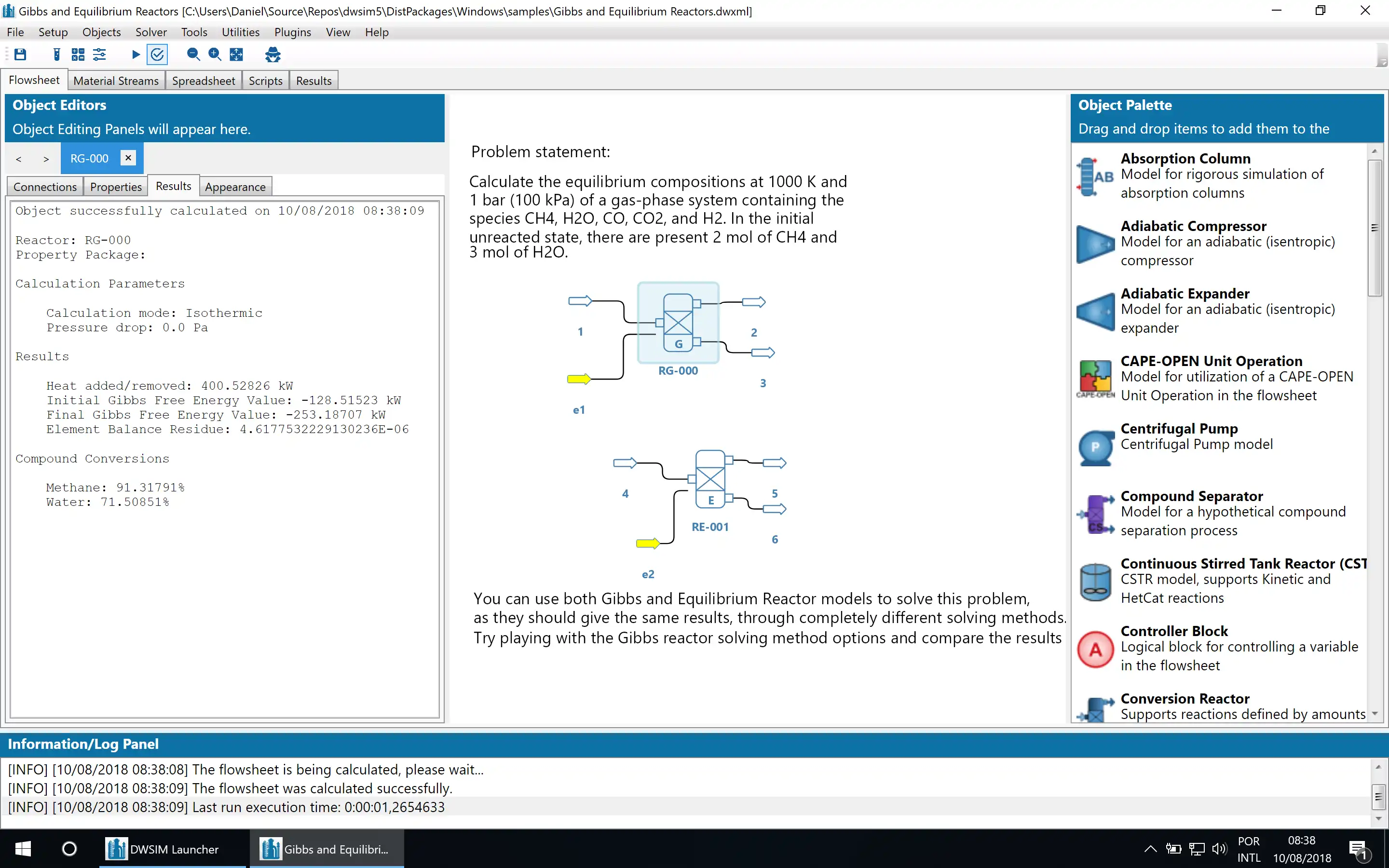Open the Solver menu
1389x868 pixels.
tap(151, 32)
